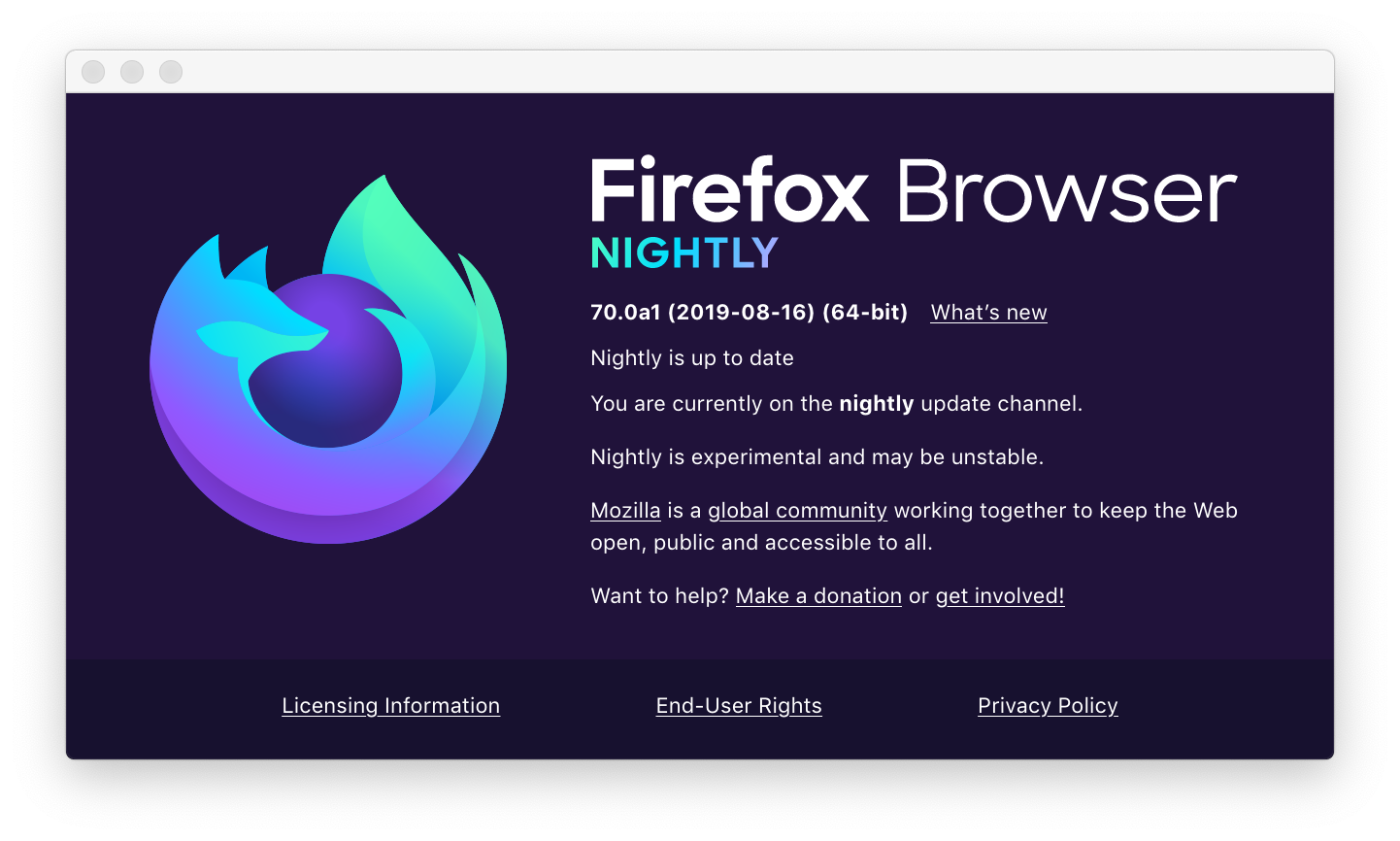Screen dimensions: 1400x841
Task: Click the window zoom button
Action: click(171, 72)
